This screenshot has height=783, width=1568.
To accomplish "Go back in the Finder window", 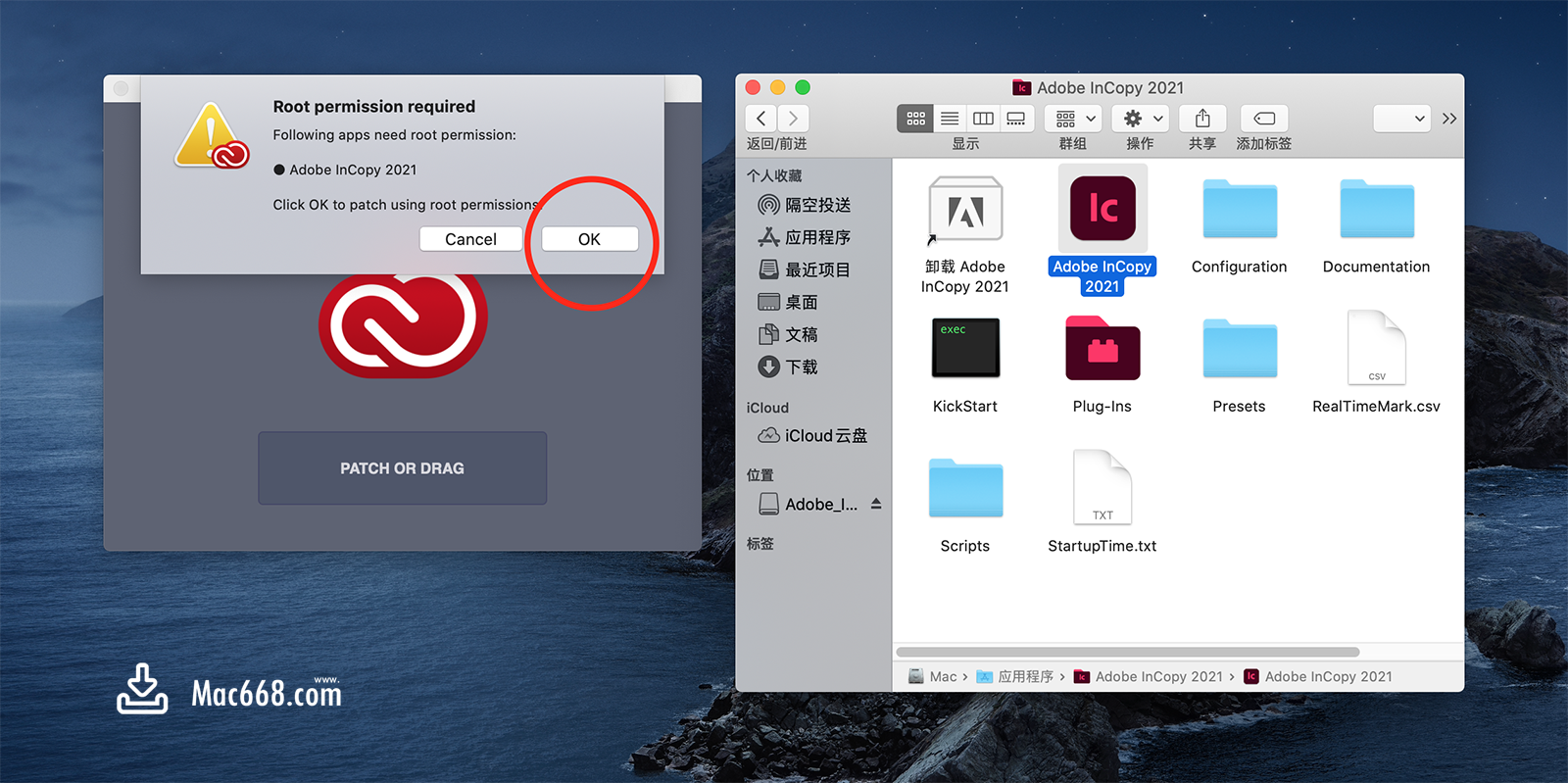I will (x=761, y=119).
